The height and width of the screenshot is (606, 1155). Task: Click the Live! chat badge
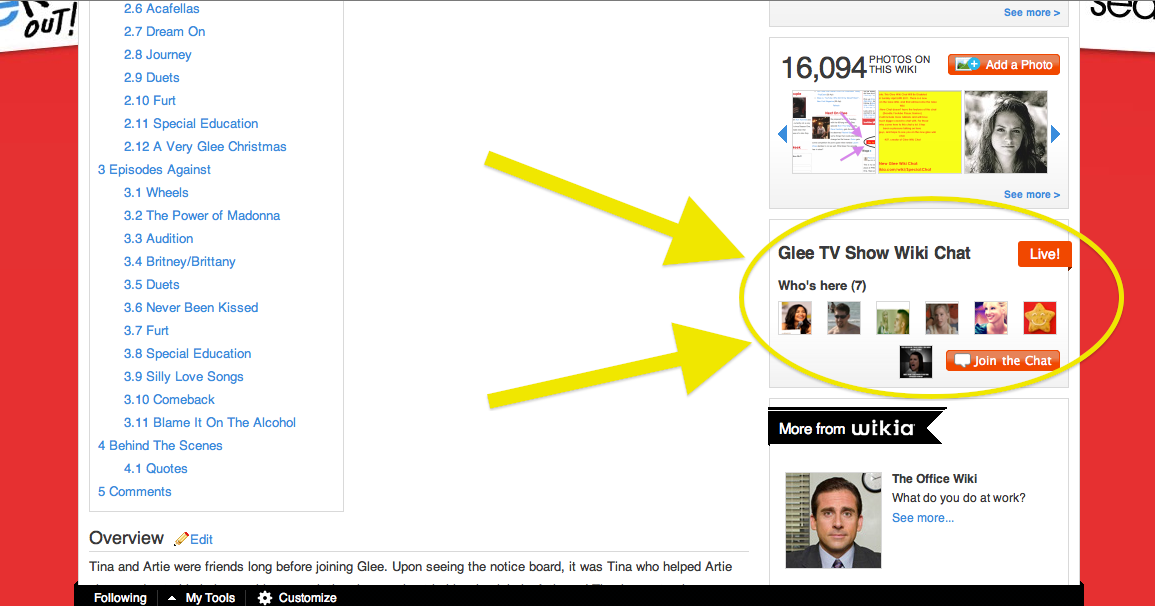tap(1045, 254)
